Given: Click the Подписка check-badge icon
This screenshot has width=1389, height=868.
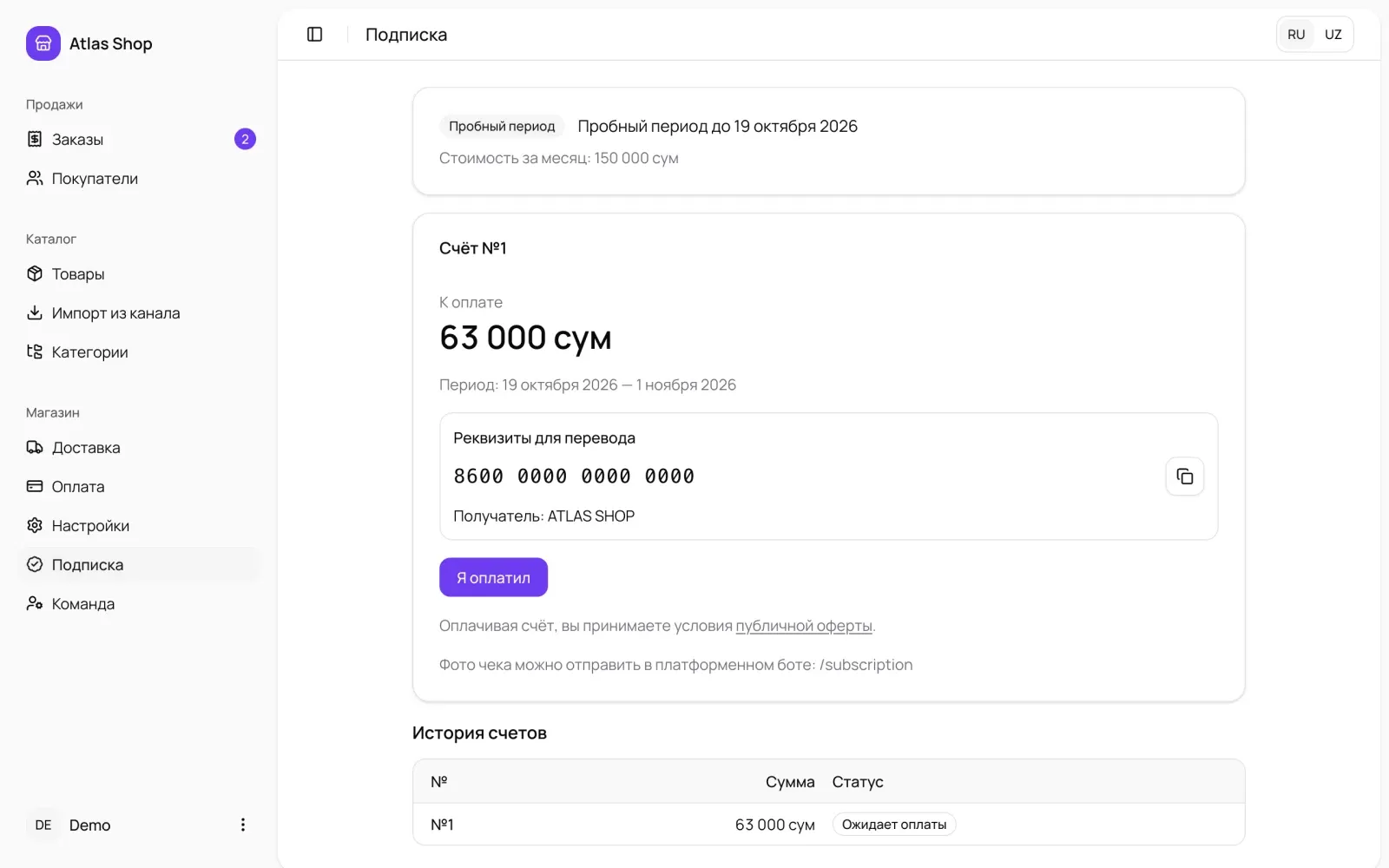Looking at the screenshot, I should 35,564.
